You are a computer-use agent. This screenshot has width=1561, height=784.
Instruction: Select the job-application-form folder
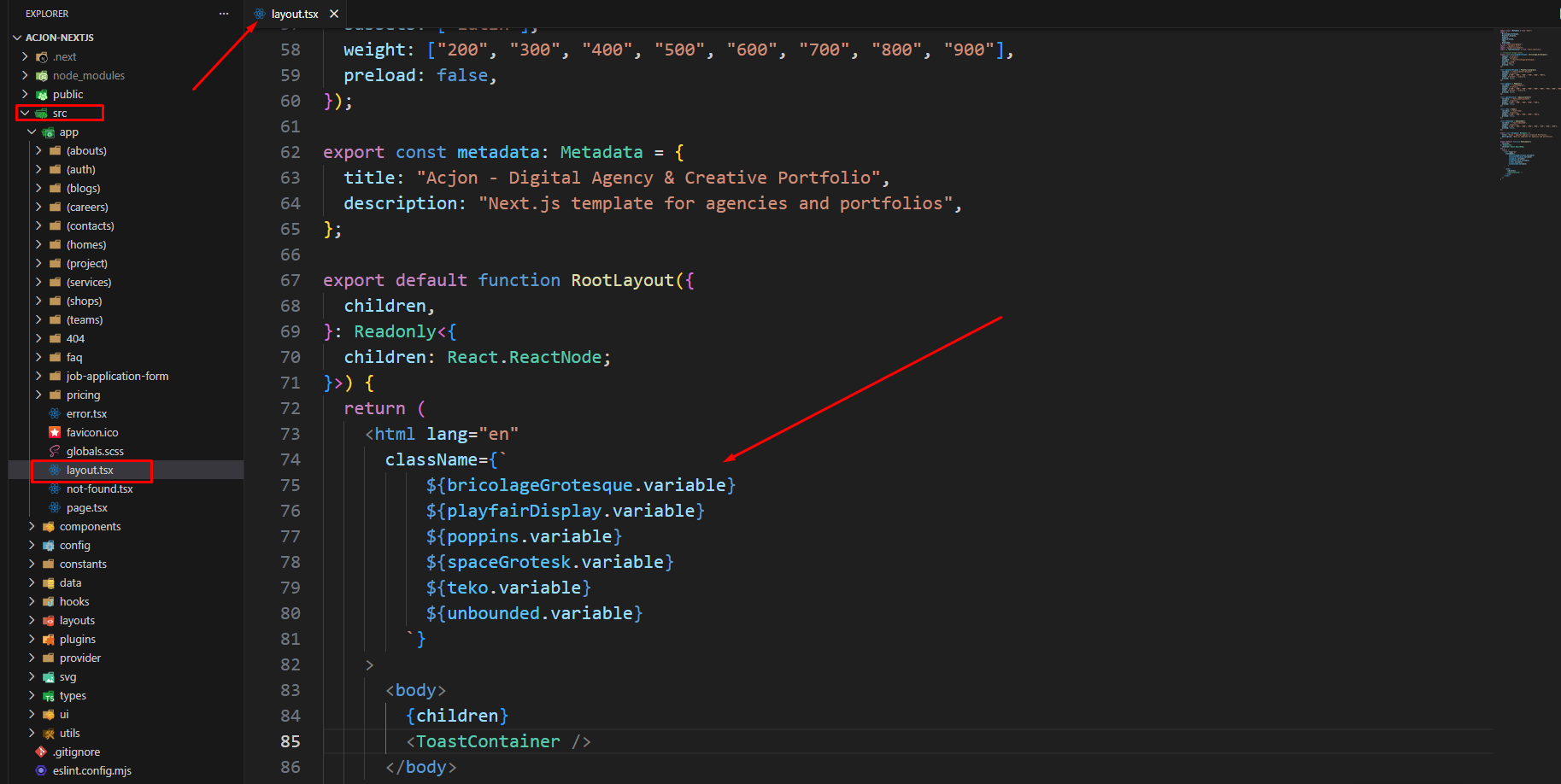tap(117, 377)
